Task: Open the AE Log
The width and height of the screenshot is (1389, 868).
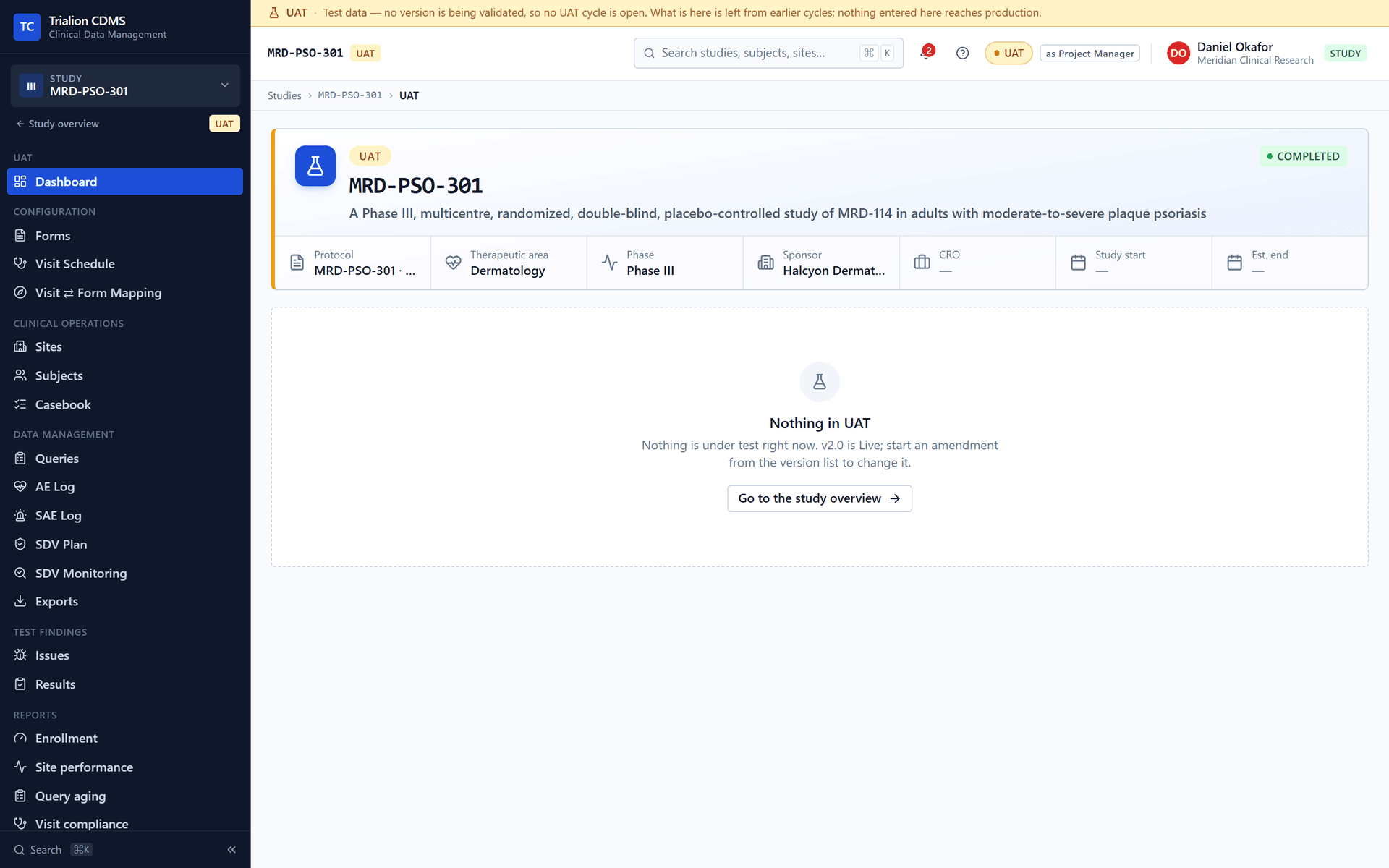Action: [x=124, y=487]
